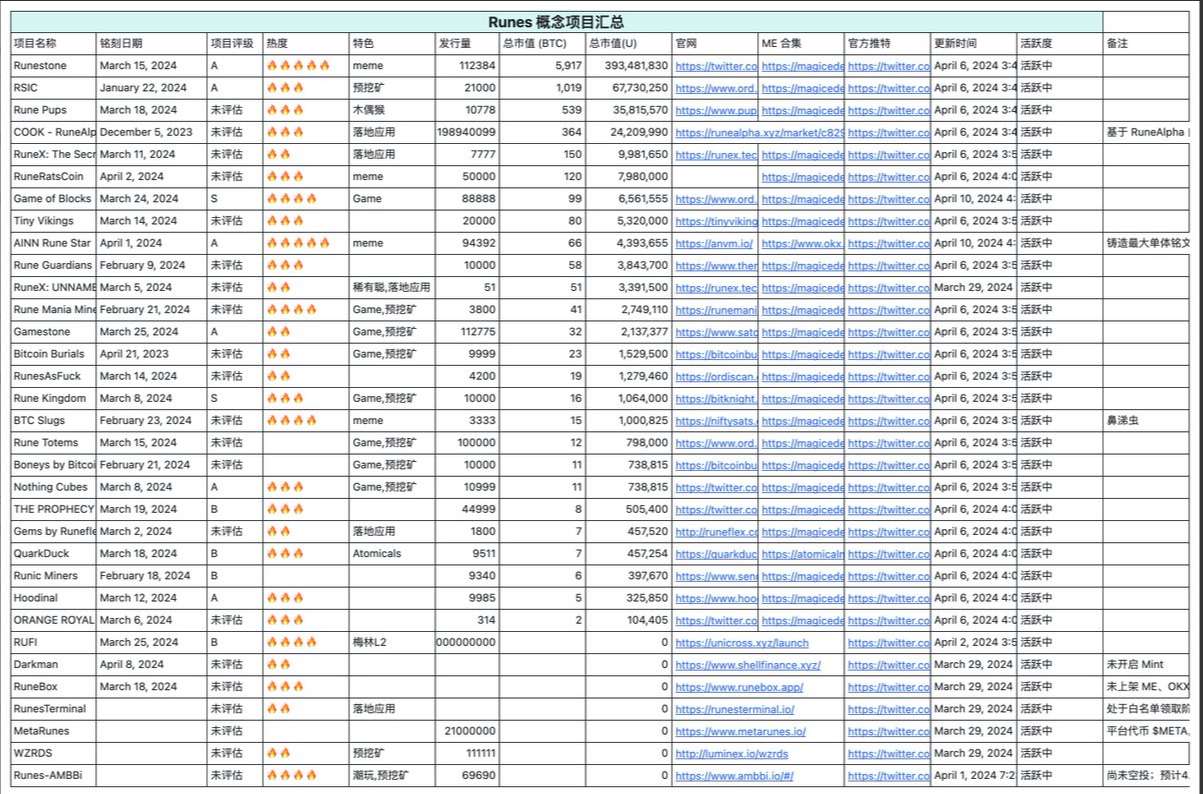Viewport: 1203px width, 794px height.
Task: Click the metarunes.io website link
Action: [x=740, y=731]
